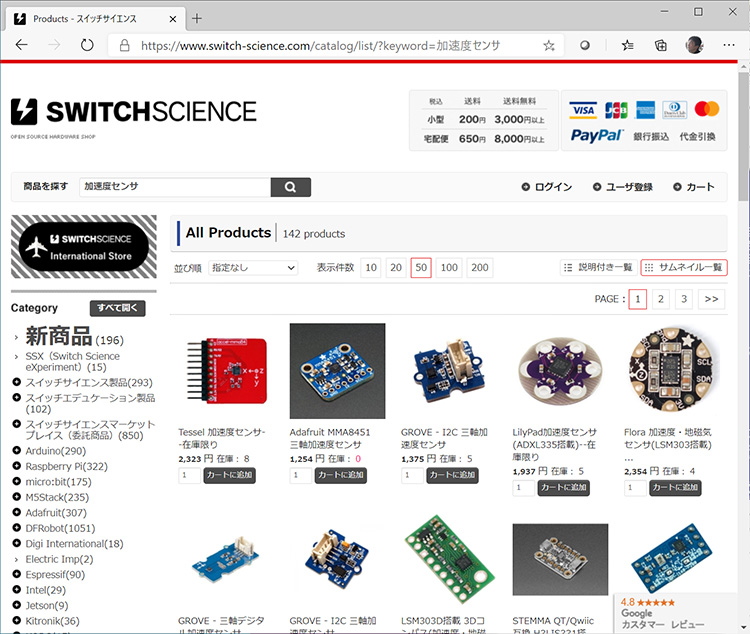Open the 並び順 sort dropdown
The height and width of the screenshot is (634, 750).
pos(253,267)
